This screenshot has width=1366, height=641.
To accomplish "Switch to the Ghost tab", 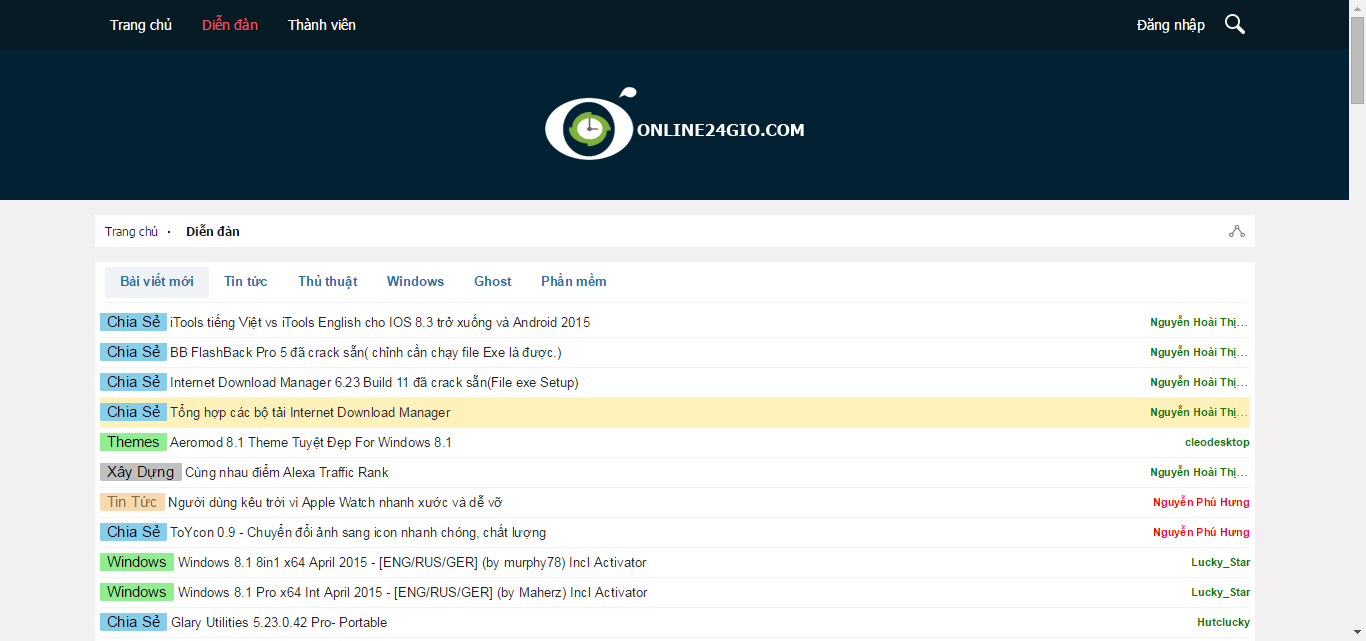I will [x=492, y=281].
